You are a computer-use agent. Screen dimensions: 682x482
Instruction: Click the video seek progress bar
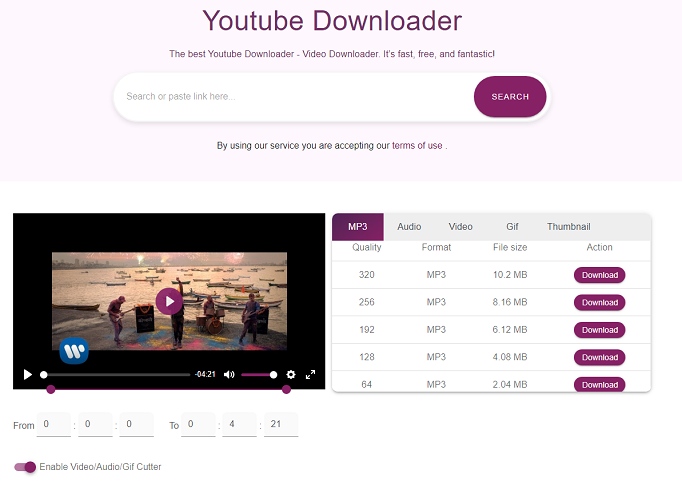coord(117,375)
